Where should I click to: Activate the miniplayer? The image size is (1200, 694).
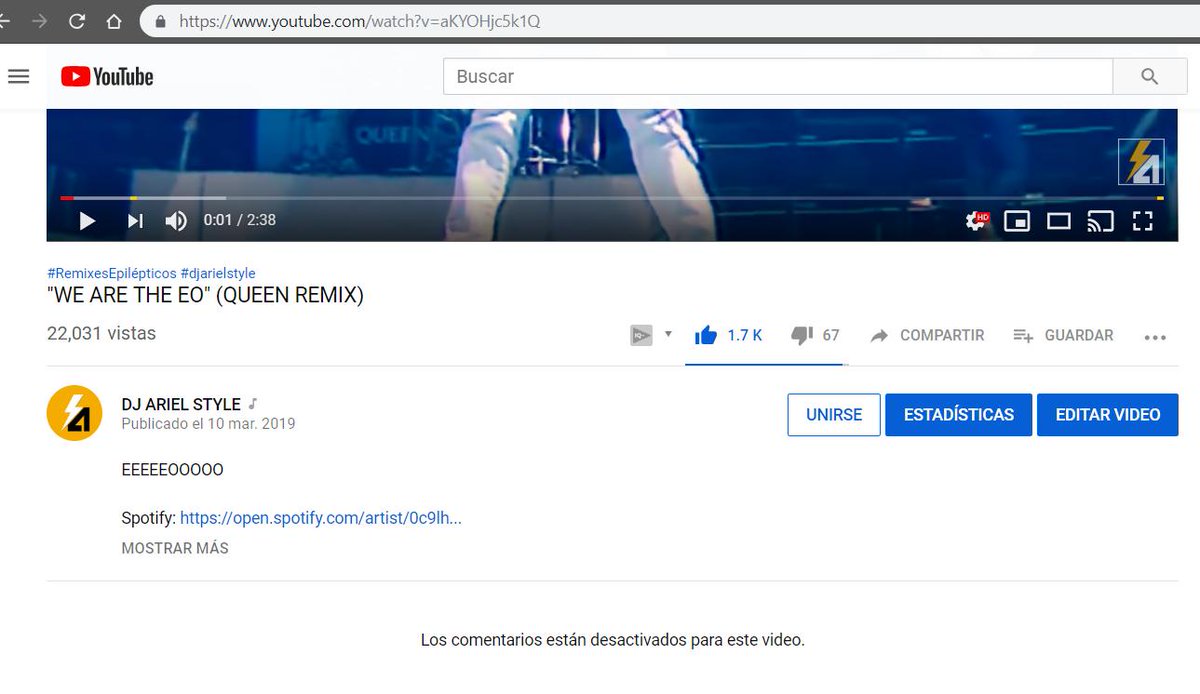[x=1017, y=221]
